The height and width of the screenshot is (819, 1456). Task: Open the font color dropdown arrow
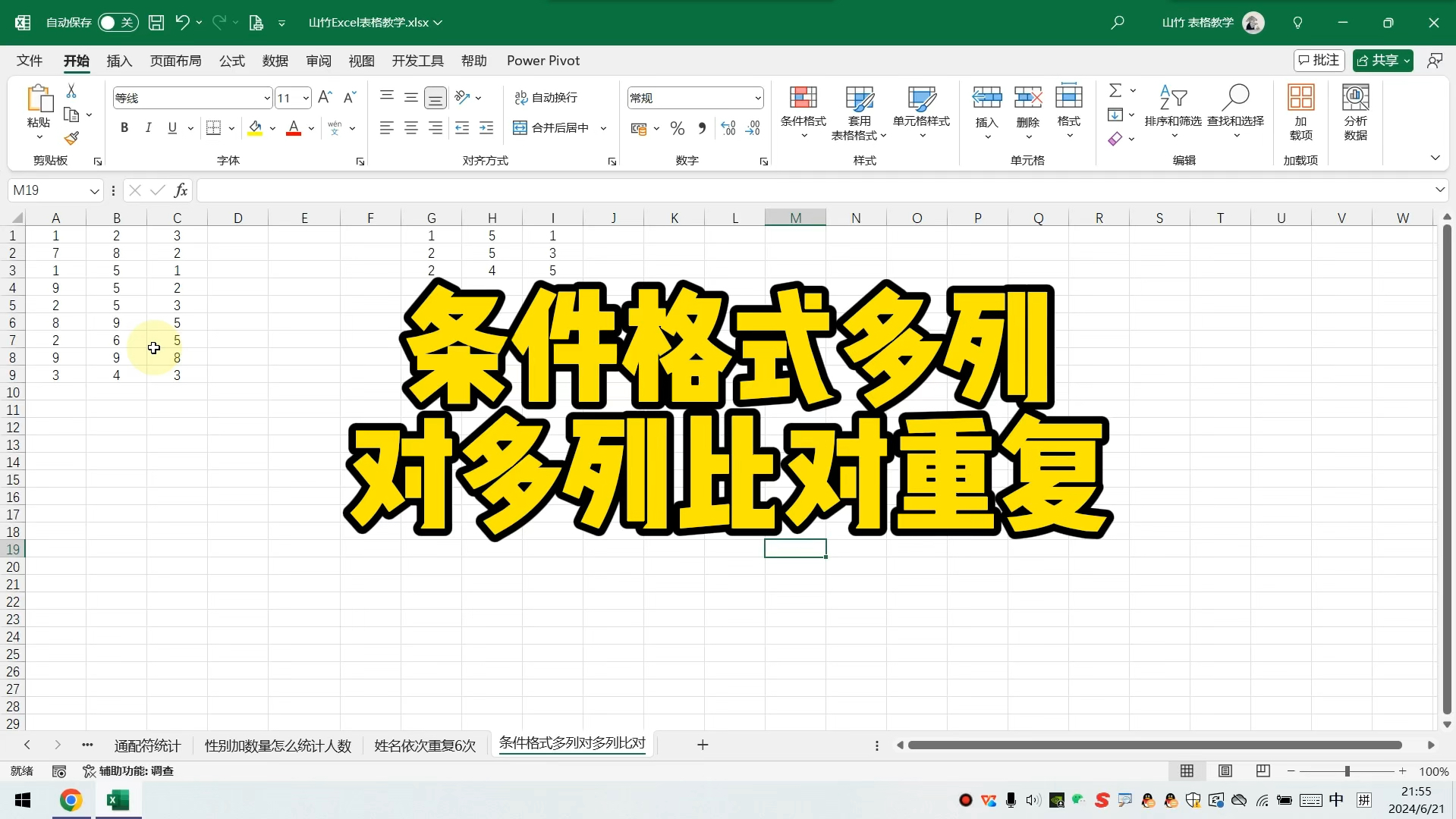pyautogui.click(x=310, y=127)
